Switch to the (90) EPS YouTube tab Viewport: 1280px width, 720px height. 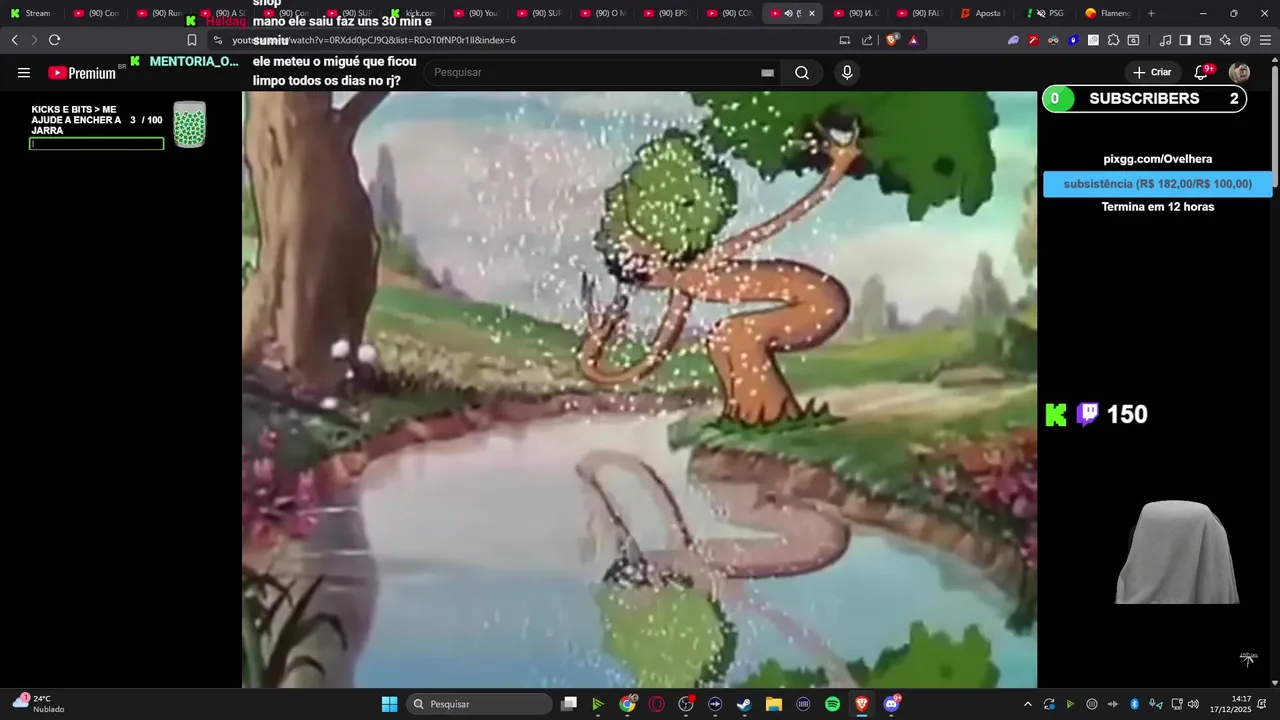click(x=666, y=13)
